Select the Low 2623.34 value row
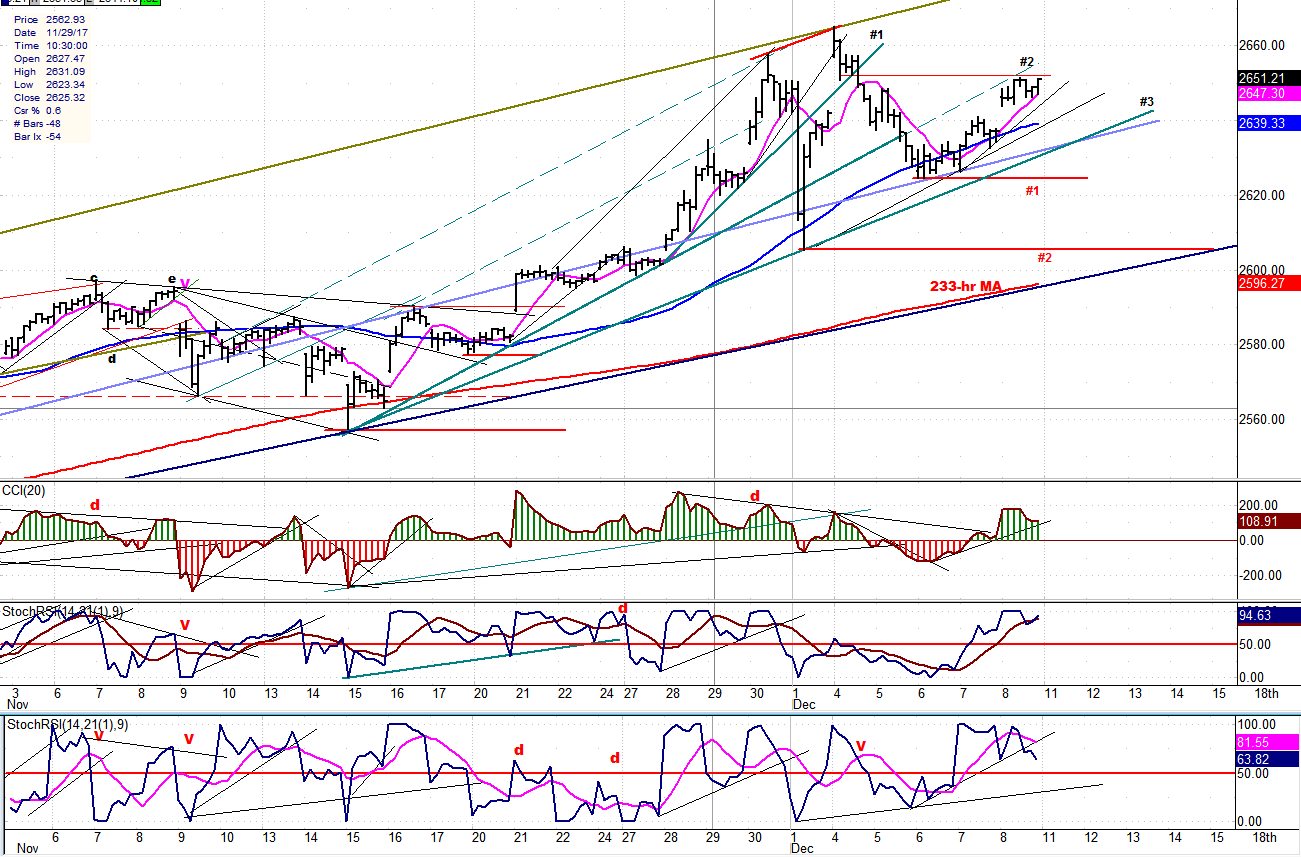 click(x=50, y=85)
